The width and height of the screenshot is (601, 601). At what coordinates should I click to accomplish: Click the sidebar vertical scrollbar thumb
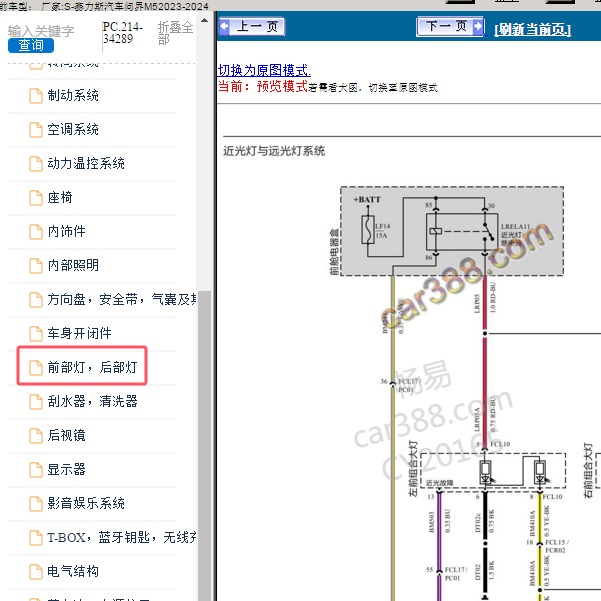click(x=205, y=446)
